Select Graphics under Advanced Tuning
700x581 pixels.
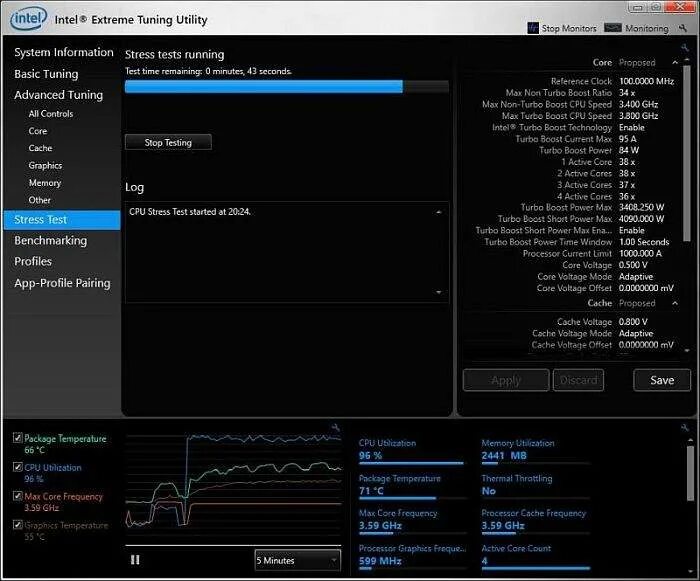pyautogui.click(x=45, y=165)
